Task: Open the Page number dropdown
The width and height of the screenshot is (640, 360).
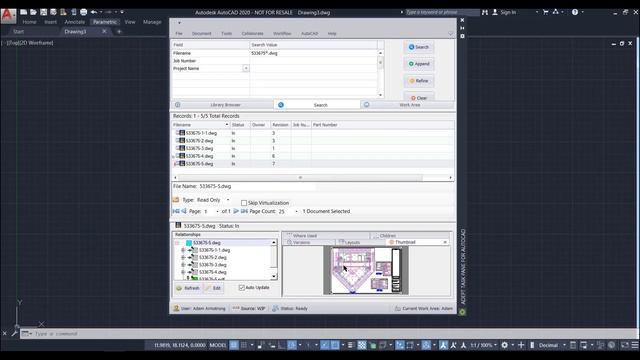Action: (217, 211)
